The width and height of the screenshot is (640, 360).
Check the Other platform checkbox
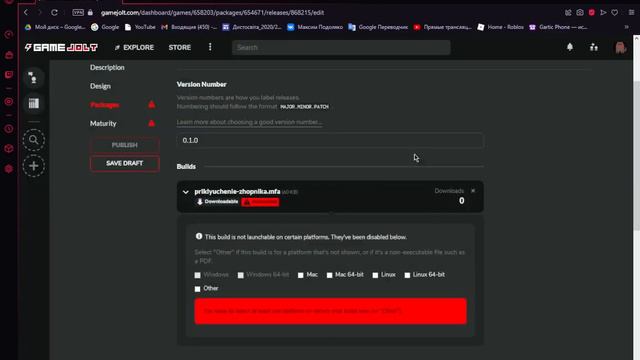[198, 289]
